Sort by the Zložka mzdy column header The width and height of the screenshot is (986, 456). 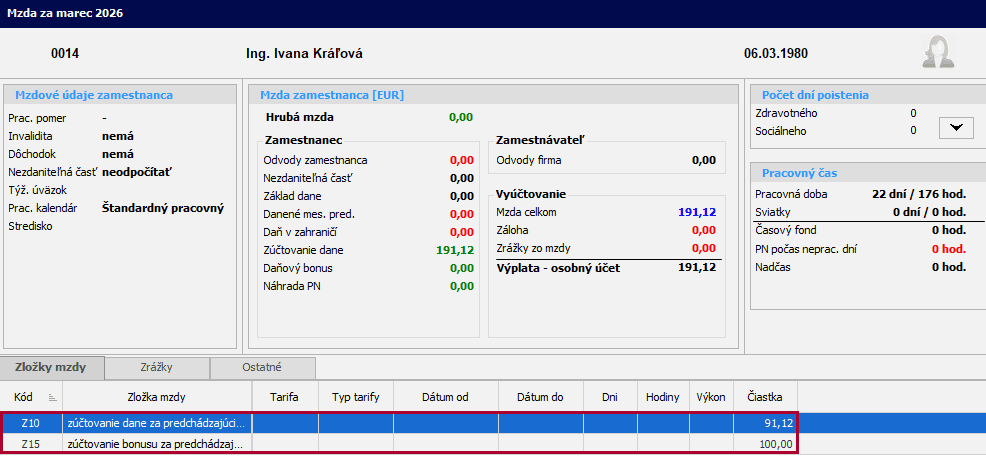click(157, 396)
